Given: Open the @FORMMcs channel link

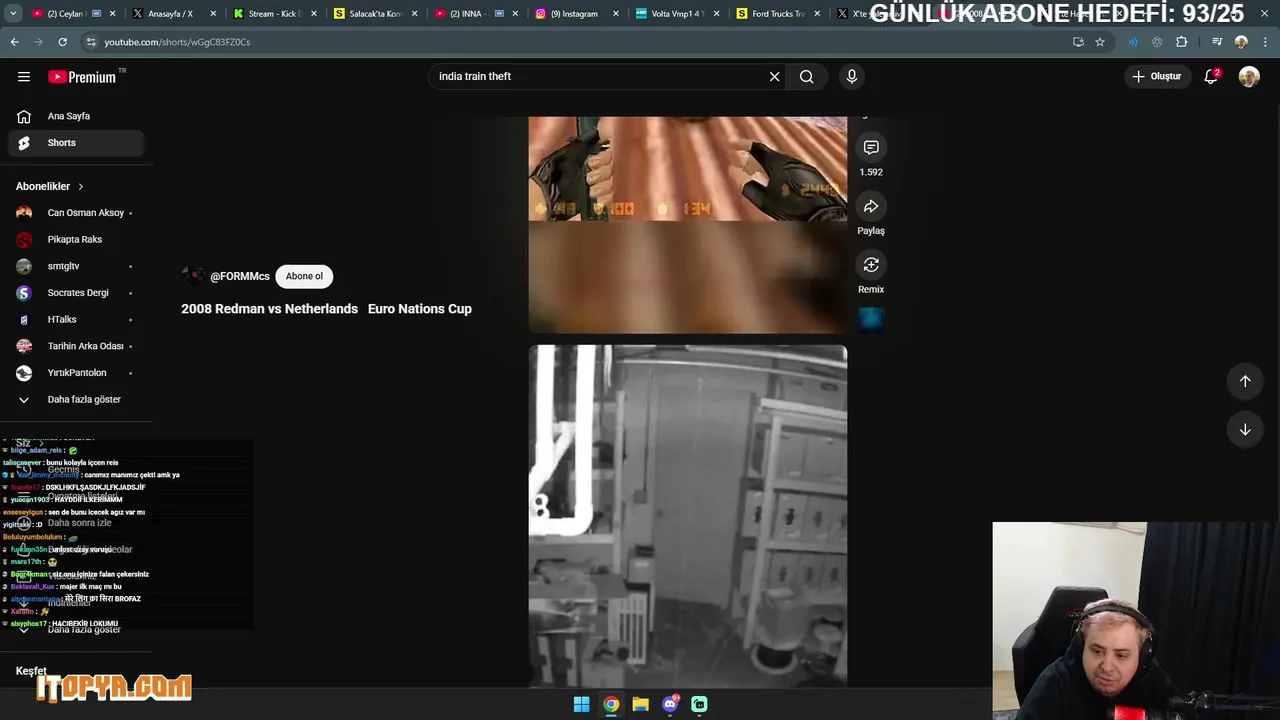Looking at the screenshot, I should pos(240,276).
